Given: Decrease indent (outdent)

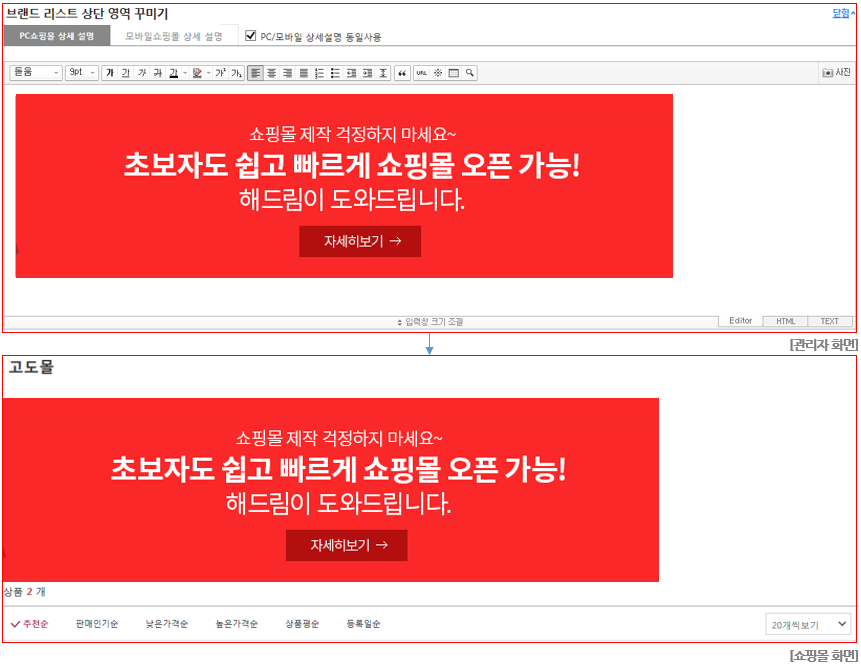Looking at the screenshot, I should pos(351,72).
